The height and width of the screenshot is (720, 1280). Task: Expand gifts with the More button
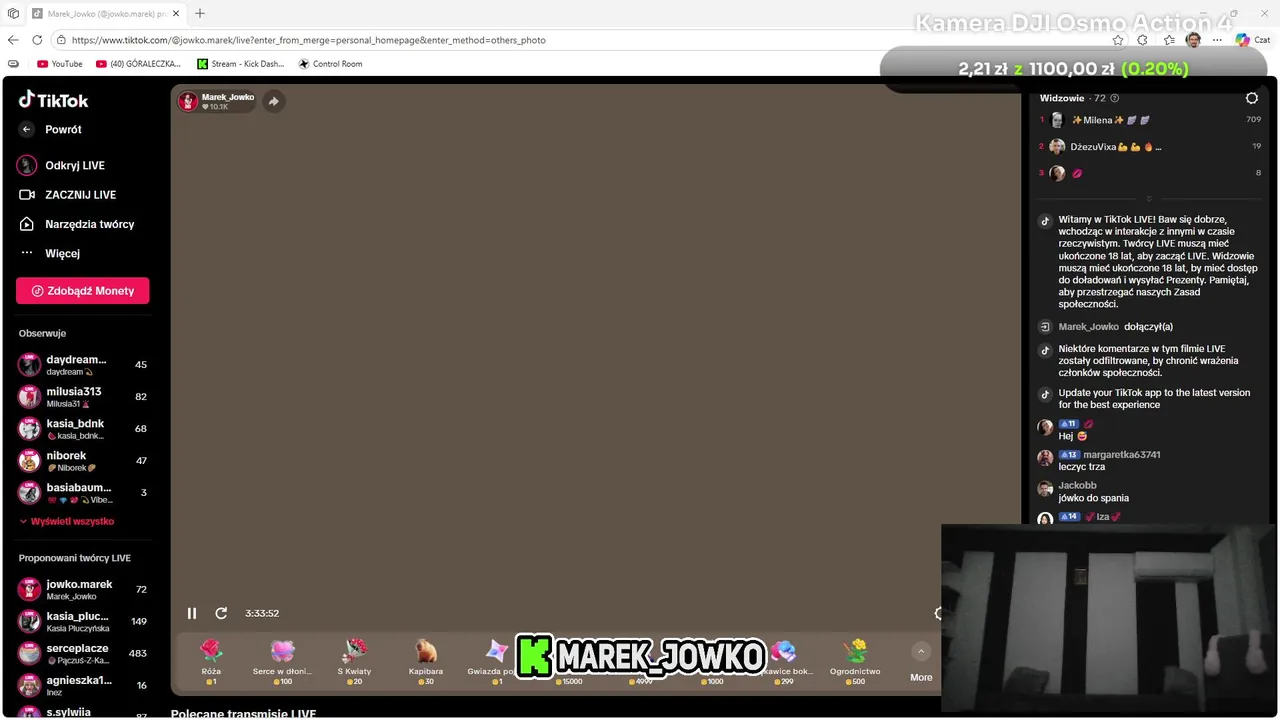(x=921, y=663)
